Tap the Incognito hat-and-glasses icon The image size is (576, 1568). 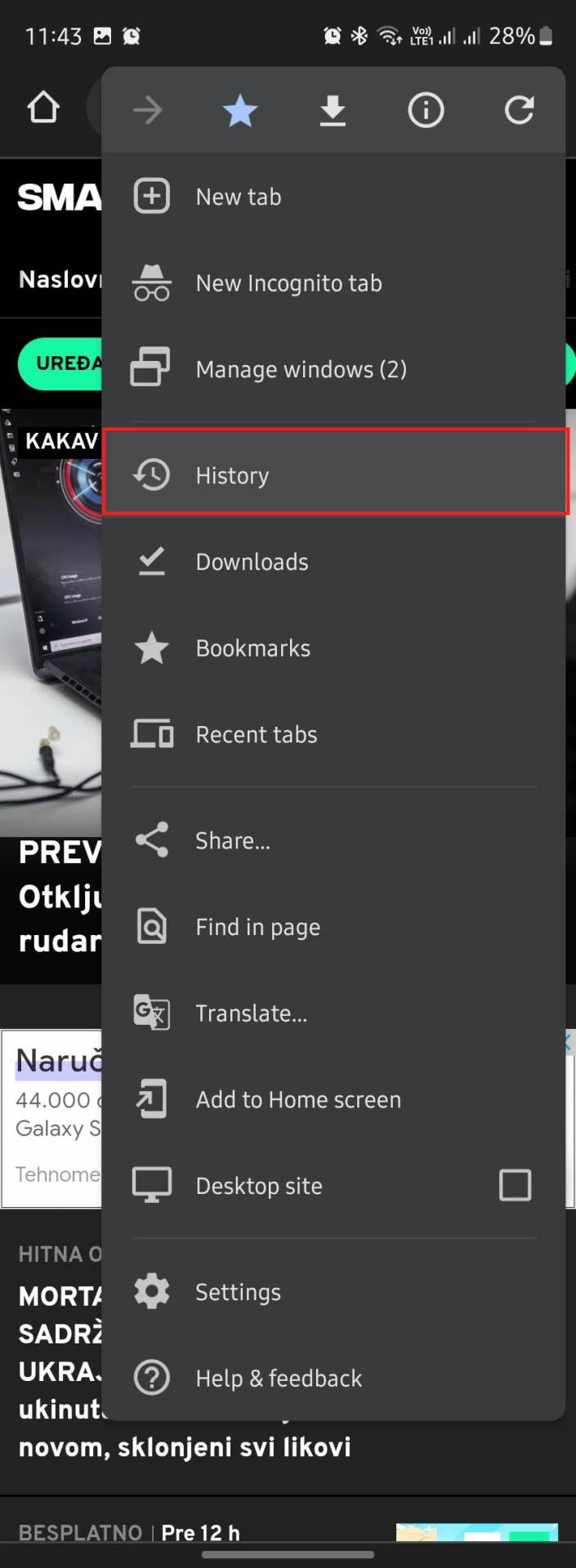(152, 283)
